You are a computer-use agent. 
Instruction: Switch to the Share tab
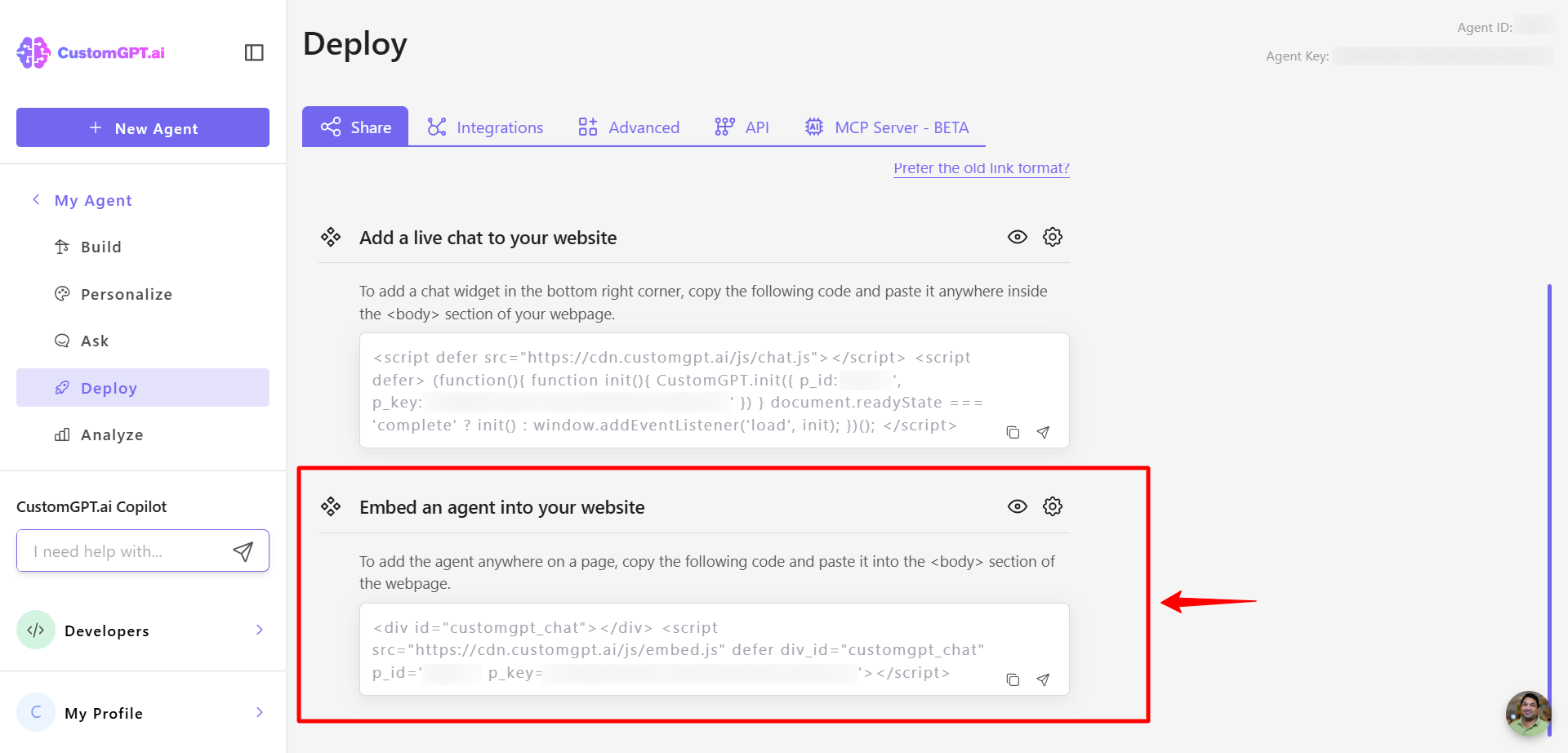pyautogui.click(x=355, y=127)
